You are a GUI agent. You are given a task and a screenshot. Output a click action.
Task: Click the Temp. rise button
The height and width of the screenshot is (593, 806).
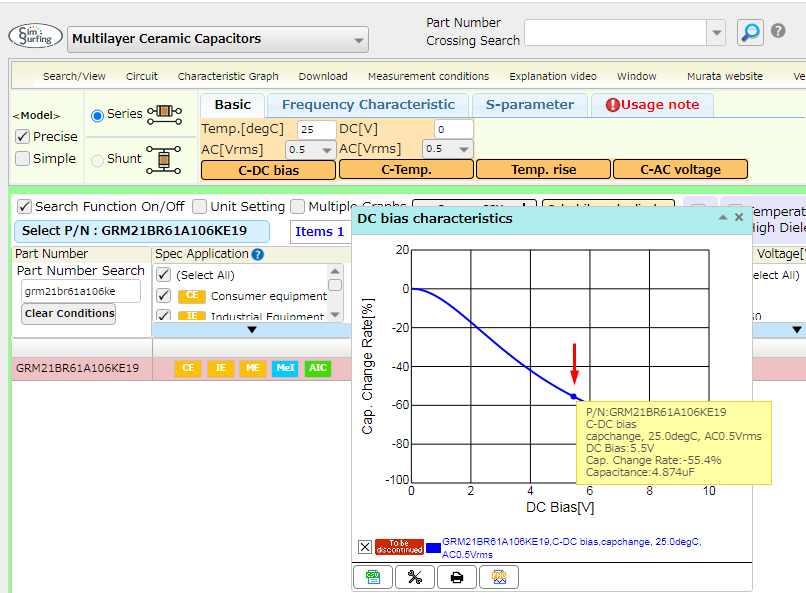click(543, 170)
